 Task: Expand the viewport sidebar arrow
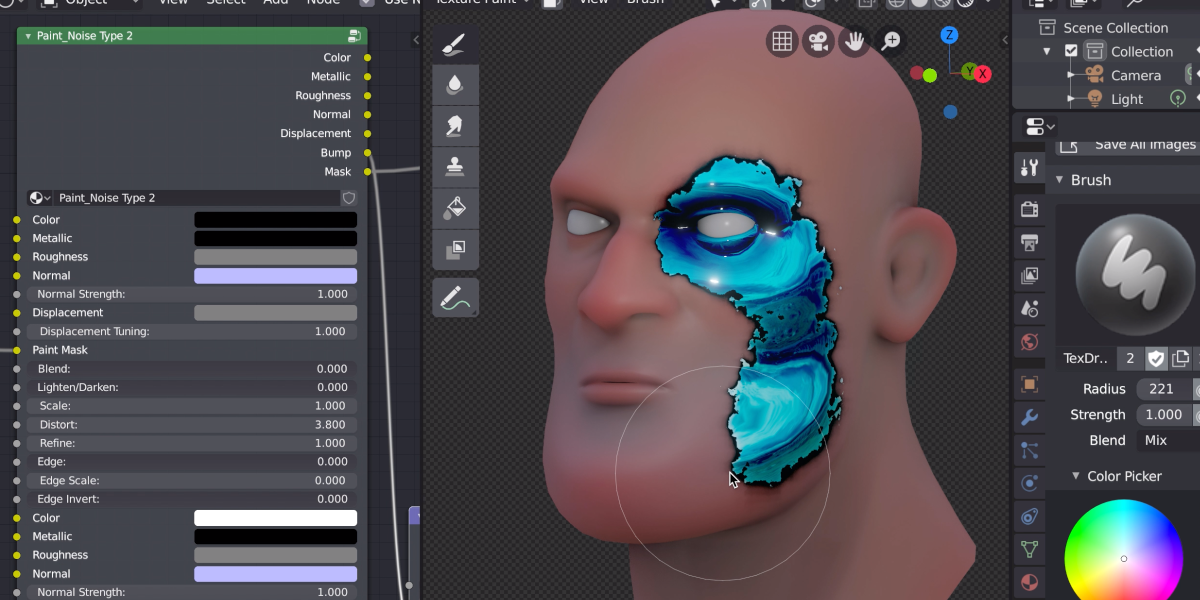[1006, 40]
